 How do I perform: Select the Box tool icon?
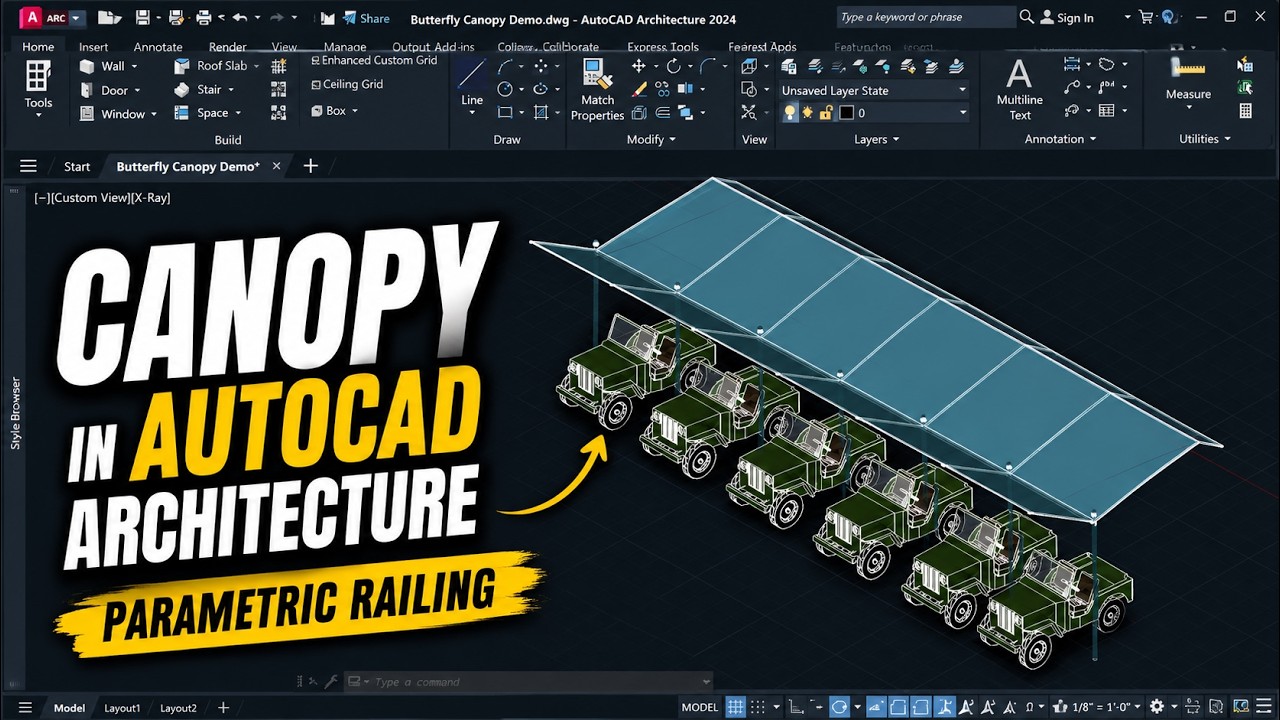[x=316, y=111]
